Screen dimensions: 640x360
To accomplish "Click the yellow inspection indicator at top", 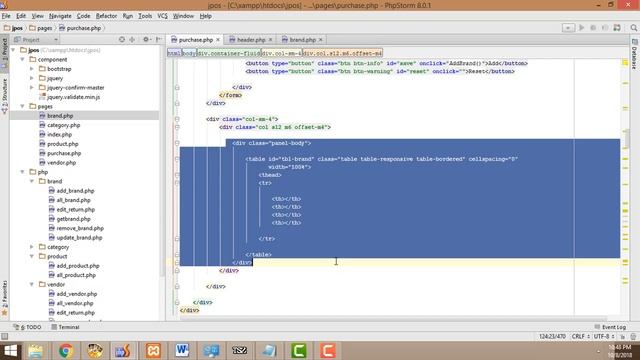I will [x=625, y=63].
